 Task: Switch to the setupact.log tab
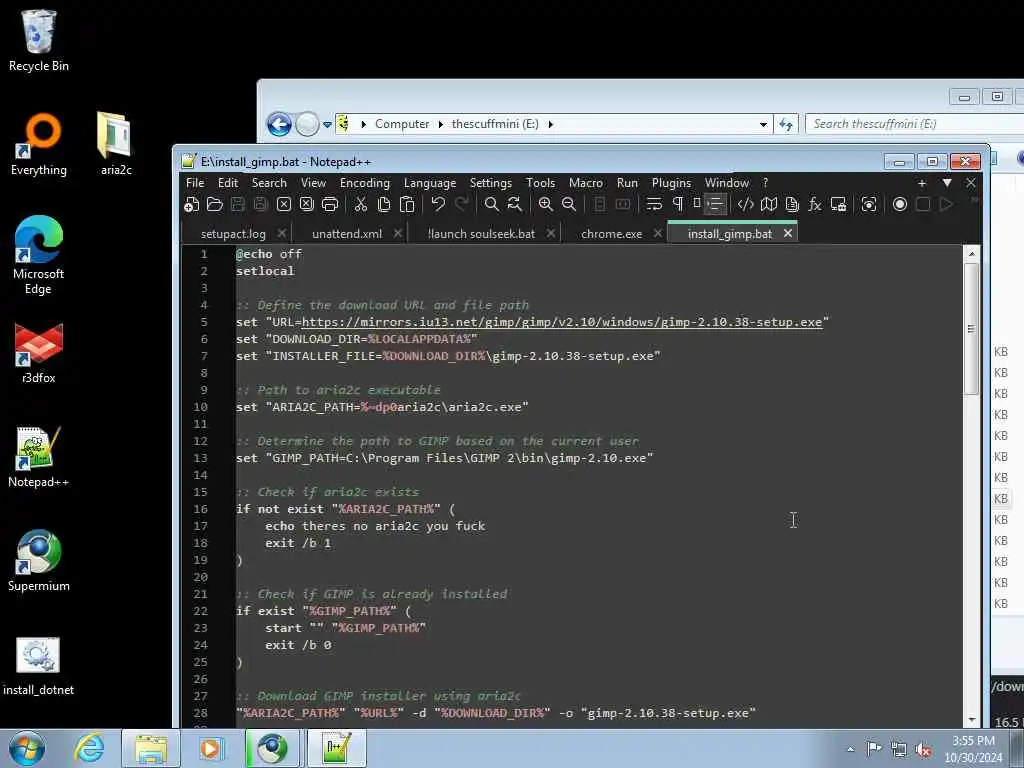pyautogui.click(x=233, y=234)
